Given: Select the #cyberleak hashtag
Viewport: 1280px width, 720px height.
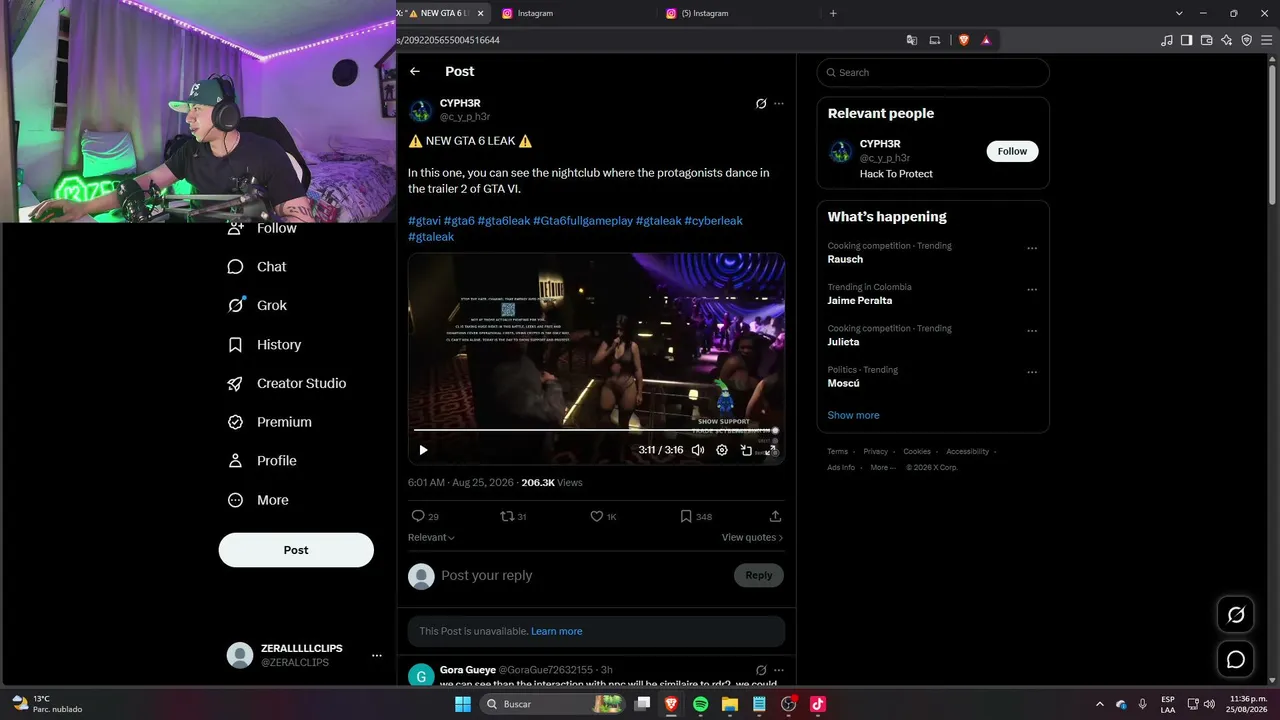Looking at the screenshot, I should point(714,221).
